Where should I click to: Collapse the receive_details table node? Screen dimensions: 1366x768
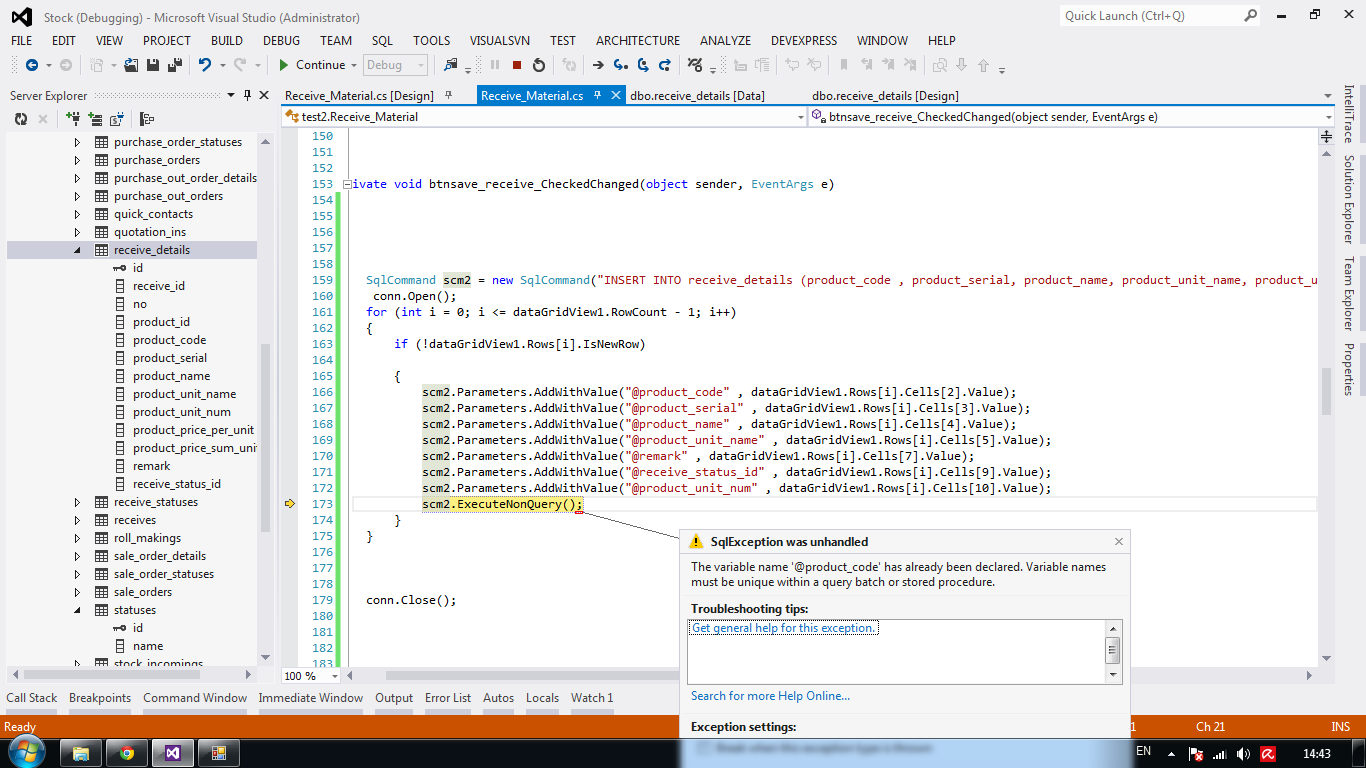[78, 250]
